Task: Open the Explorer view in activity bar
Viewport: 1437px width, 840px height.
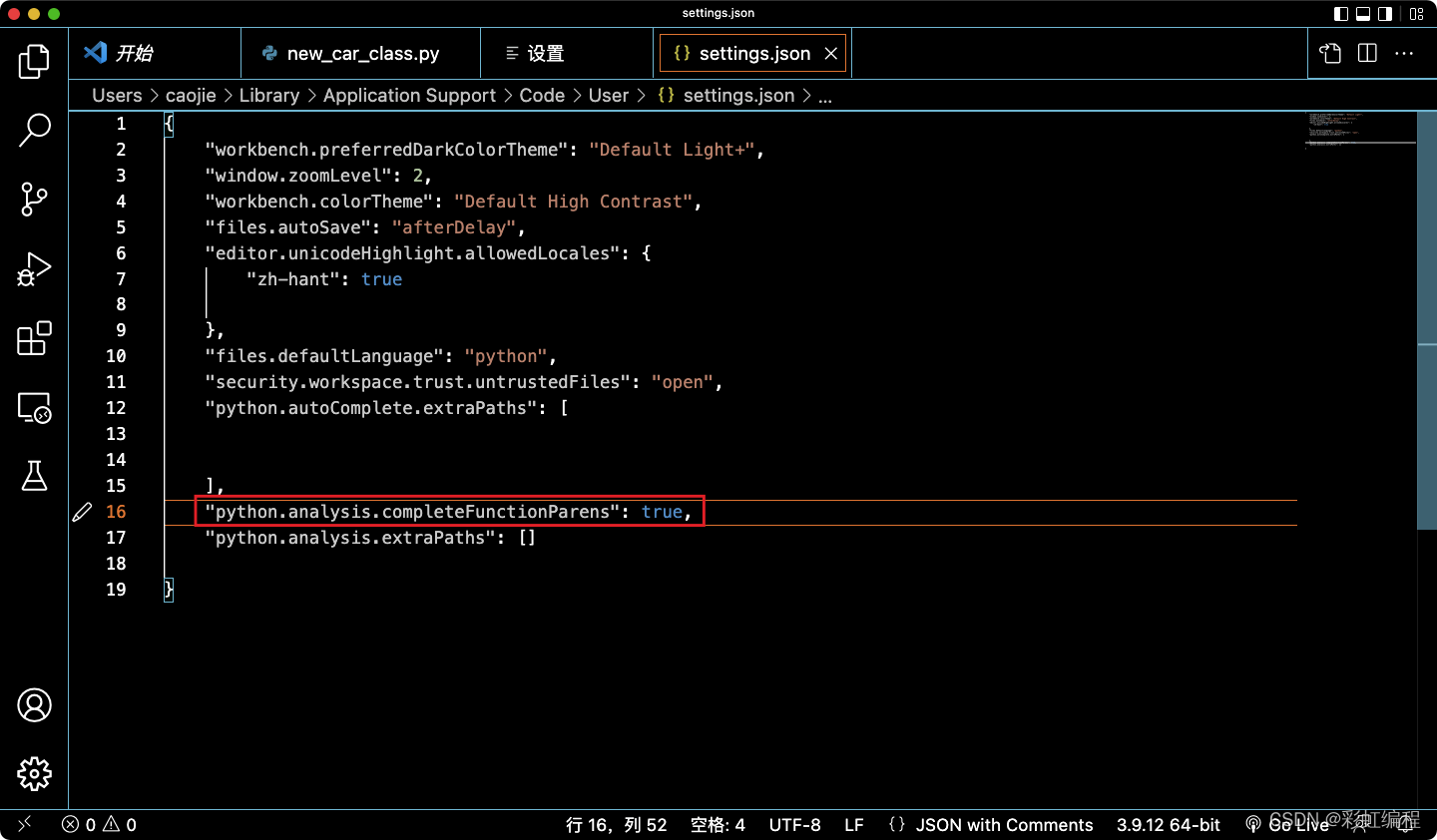Action: pyautogui.click(x=34, y=62)
